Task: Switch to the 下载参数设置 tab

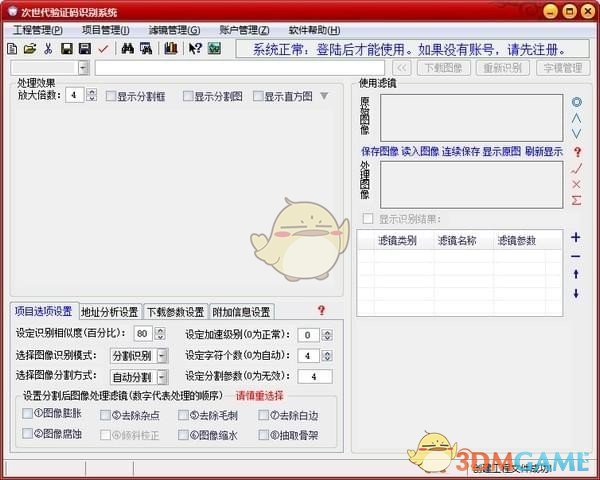Action: 175,311
